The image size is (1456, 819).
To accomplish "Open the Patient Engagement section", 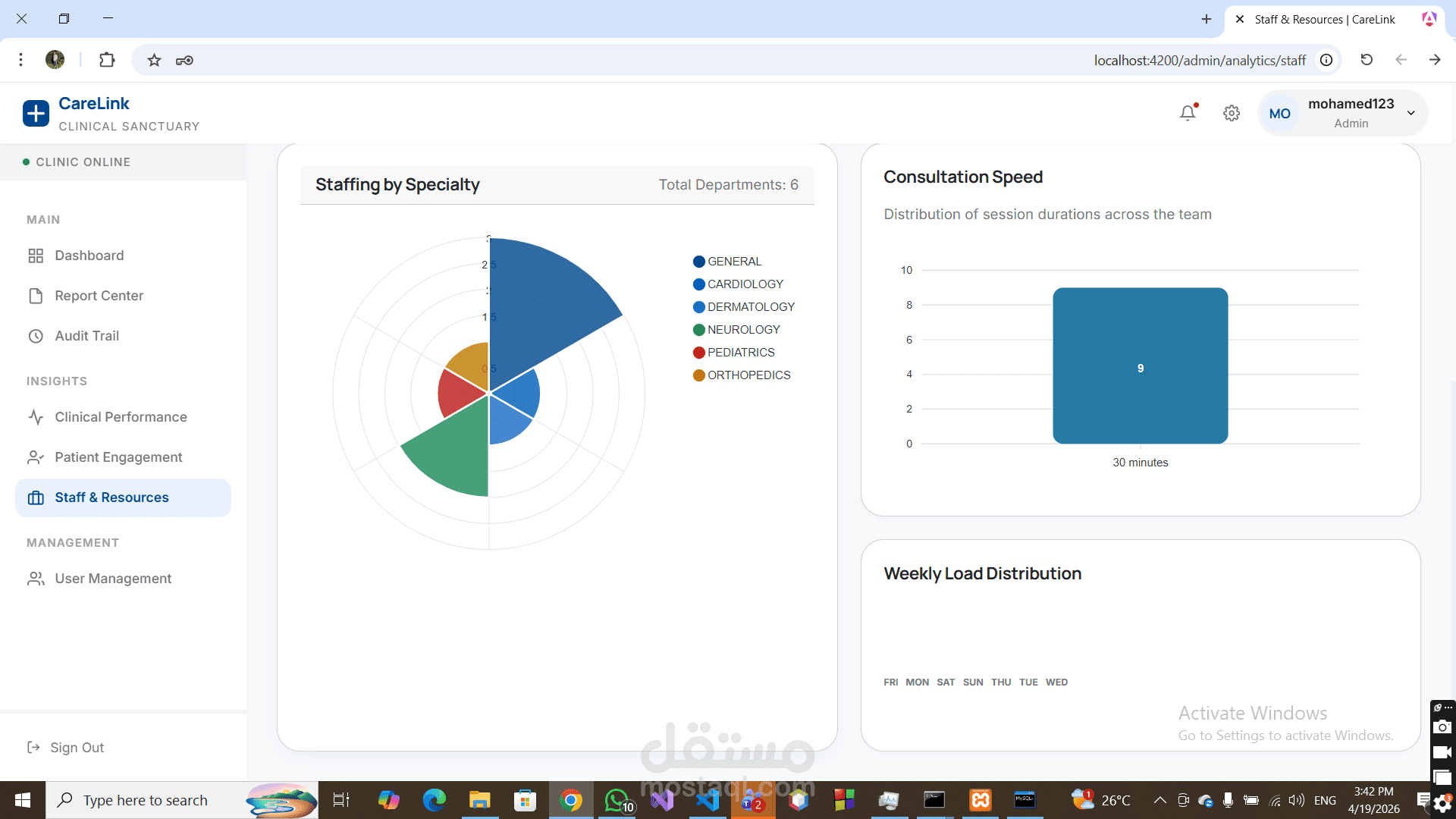I will (x=118, y=457).
